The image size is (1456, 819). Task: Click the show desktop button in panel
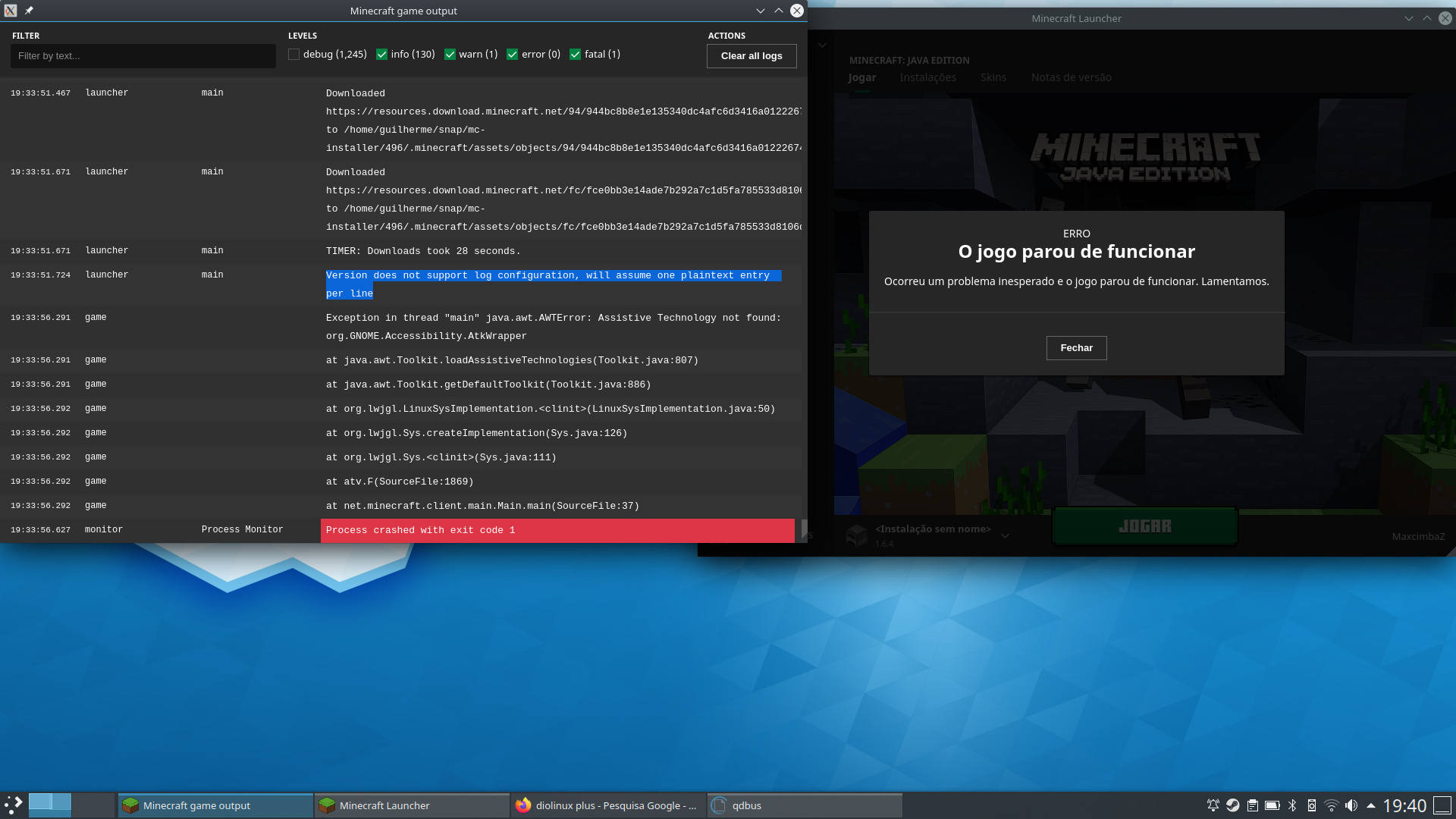coord(1442,805)
